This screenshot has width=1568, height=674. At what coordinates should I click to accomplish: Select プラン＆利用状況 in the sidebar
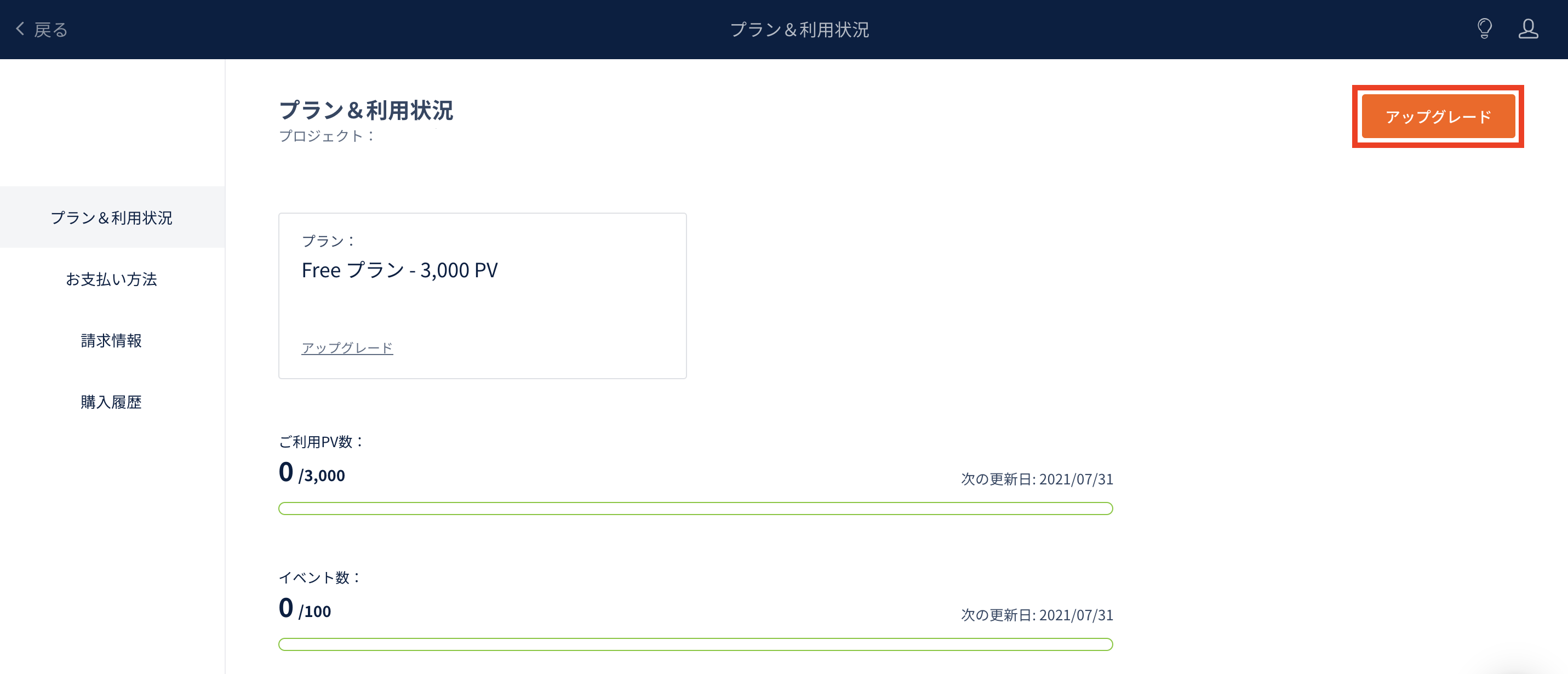112,218
